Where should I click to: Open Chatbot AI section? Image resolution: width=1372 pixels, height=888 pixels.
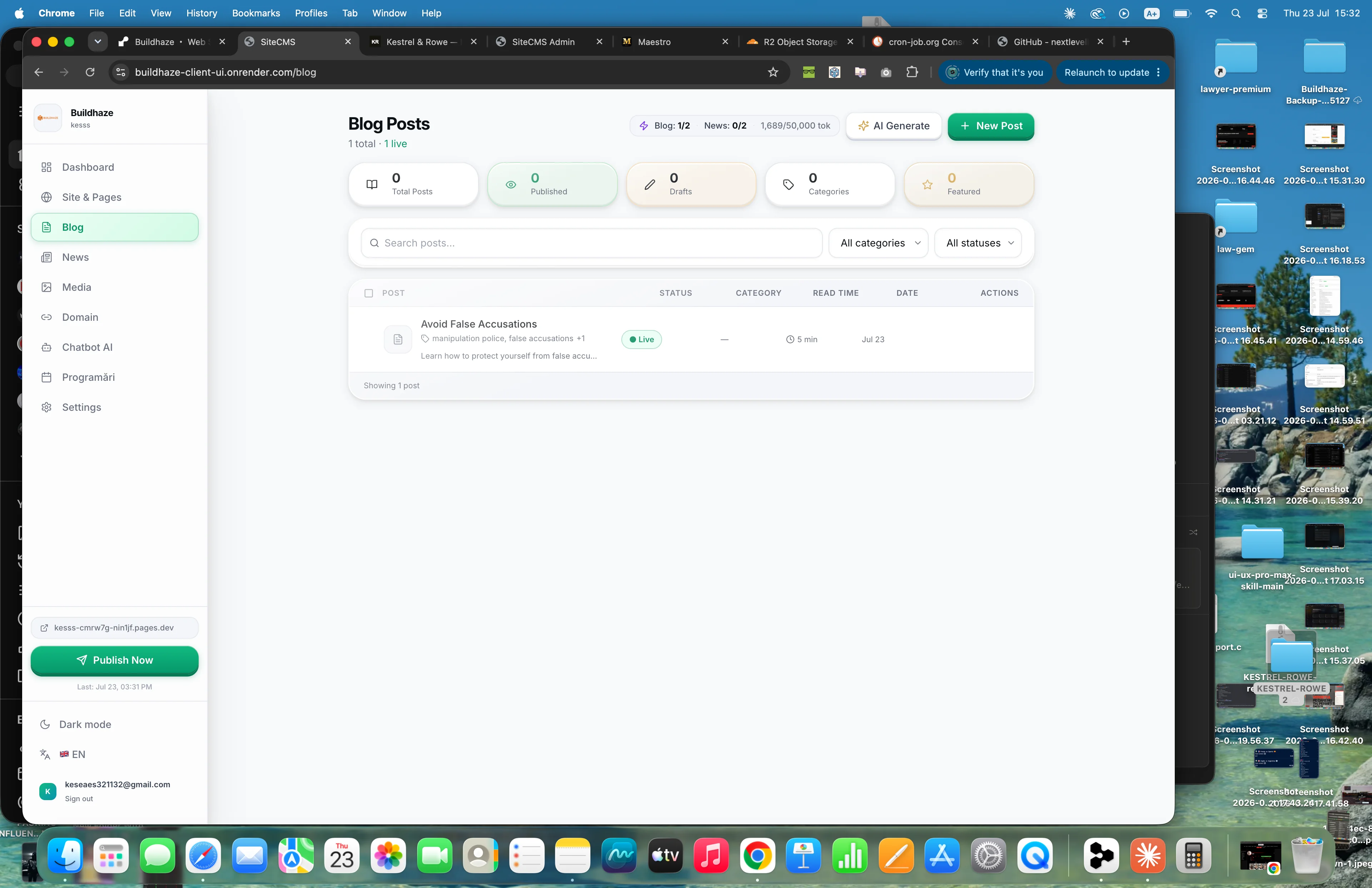pyautogui.click(x=114, y=347)
